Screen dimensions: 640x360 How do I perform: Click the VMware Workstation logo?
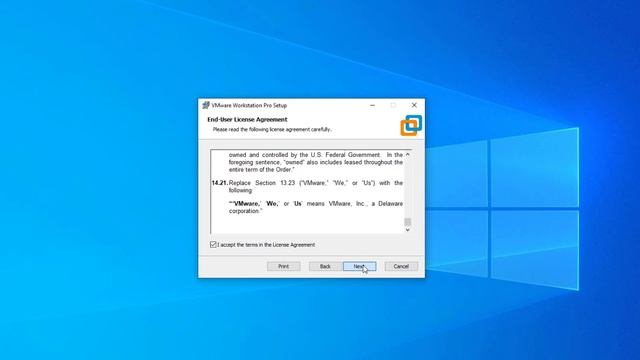click(411, 125)
